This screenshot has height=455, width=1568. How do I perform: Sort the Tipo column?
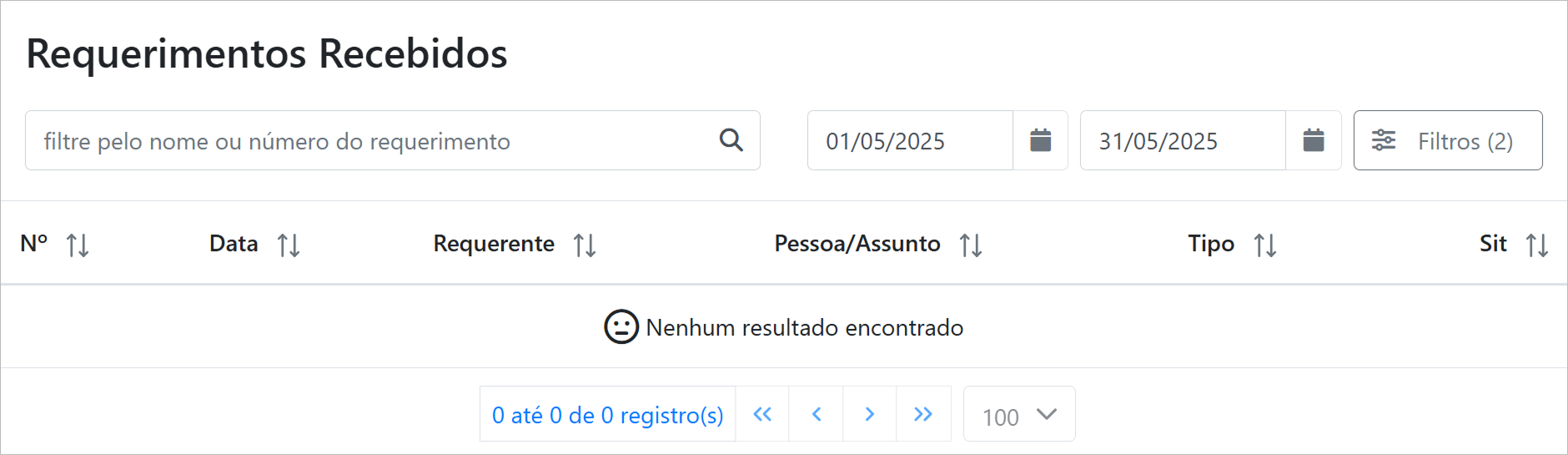1265,245
